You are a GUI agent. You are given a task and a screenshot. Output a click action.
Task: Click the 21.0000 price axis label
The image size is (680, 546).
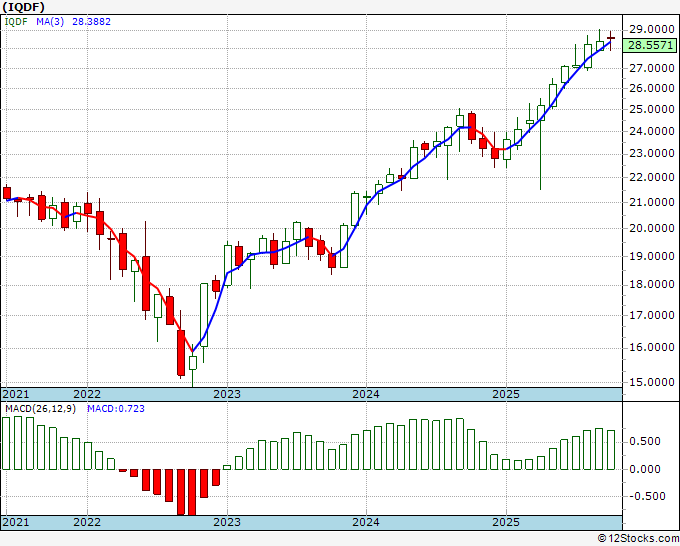(652, 202)
